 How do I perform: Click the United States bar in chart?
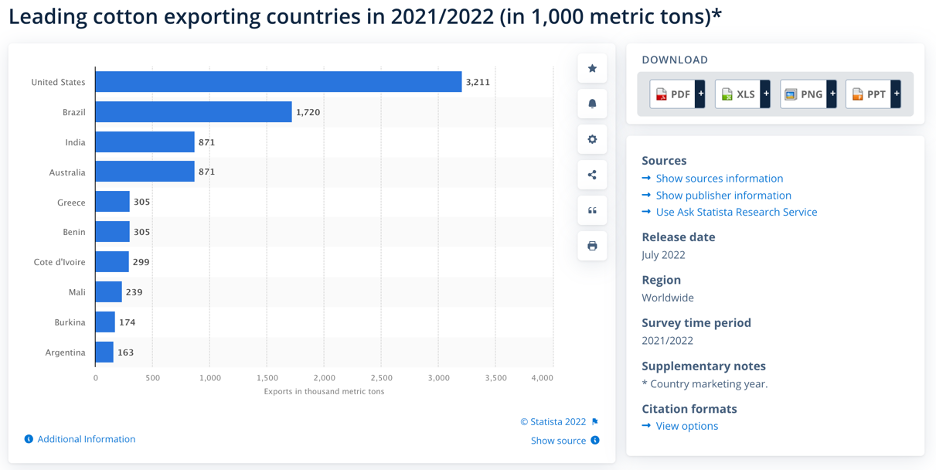point(278,82)
